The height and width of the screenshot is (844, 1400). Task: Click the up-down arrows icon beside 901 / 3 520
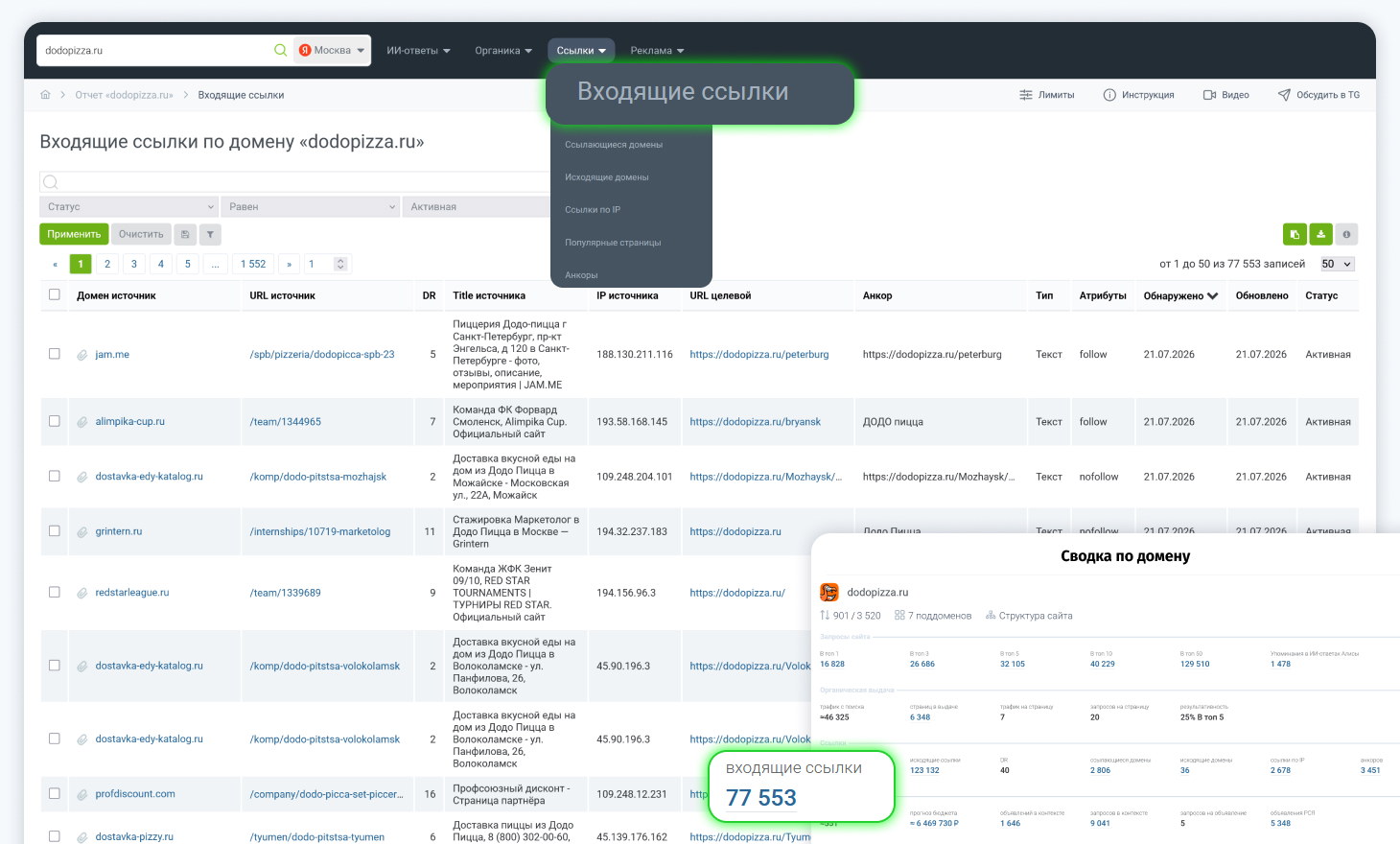(825, 616)
